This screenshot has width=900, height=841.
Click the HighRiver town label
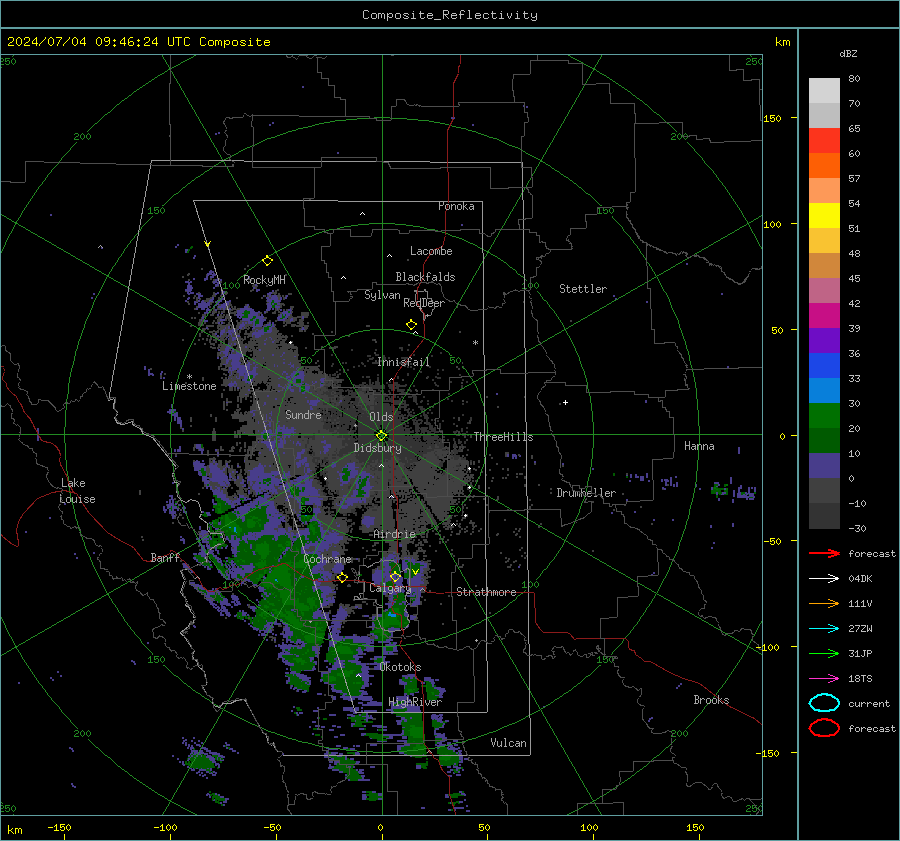tap(415, 702)
